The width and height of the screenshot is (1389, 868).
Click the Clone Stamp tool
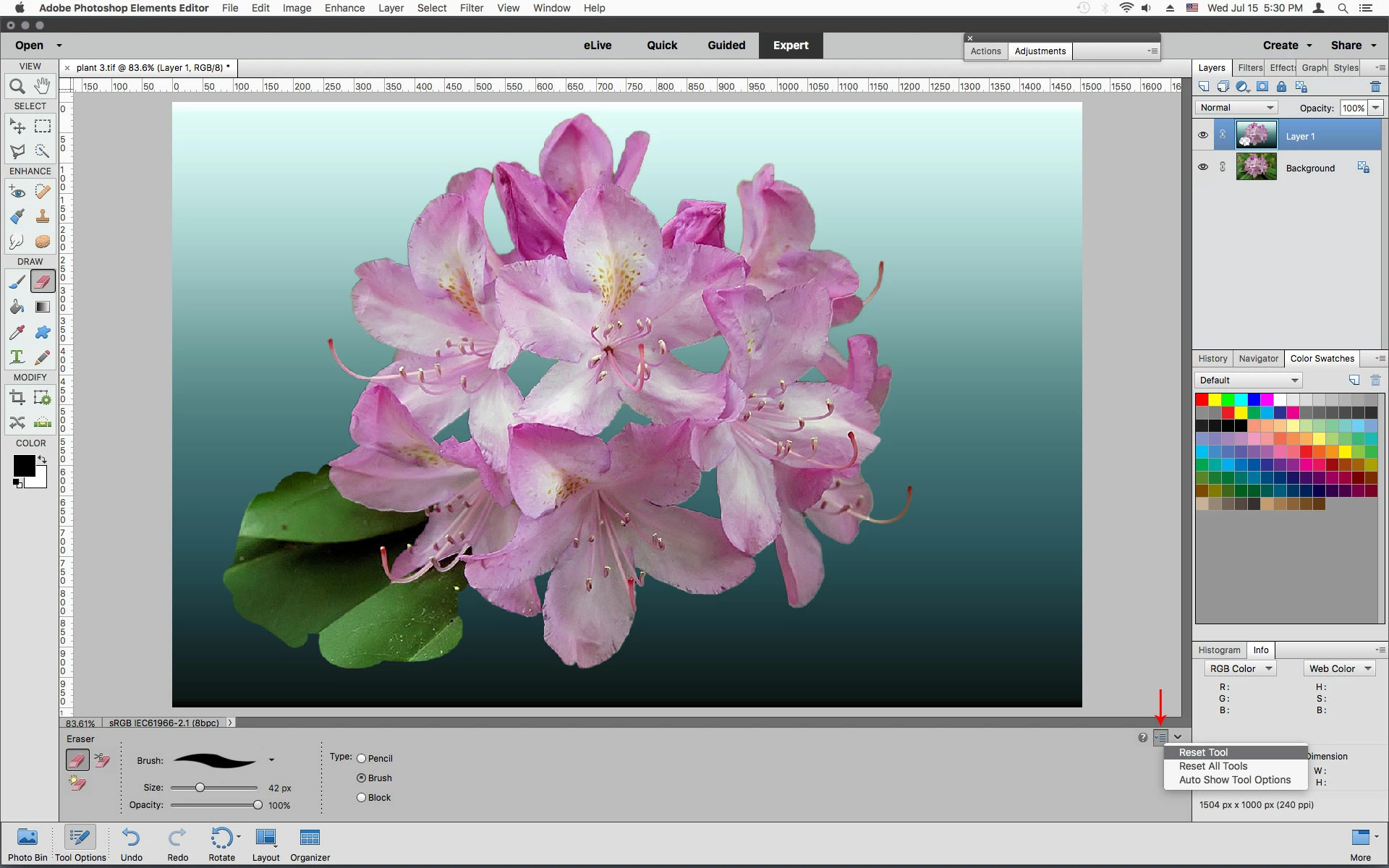(x=43, y=216)
